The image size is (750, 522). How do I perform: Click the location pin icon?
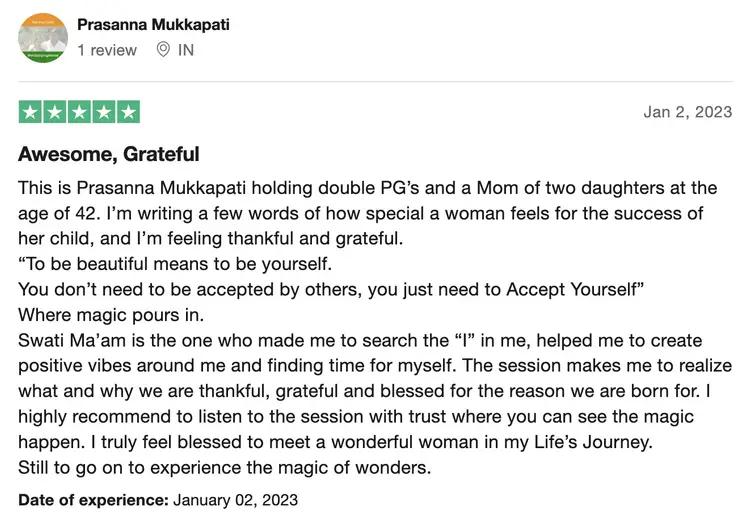point(164,49)
